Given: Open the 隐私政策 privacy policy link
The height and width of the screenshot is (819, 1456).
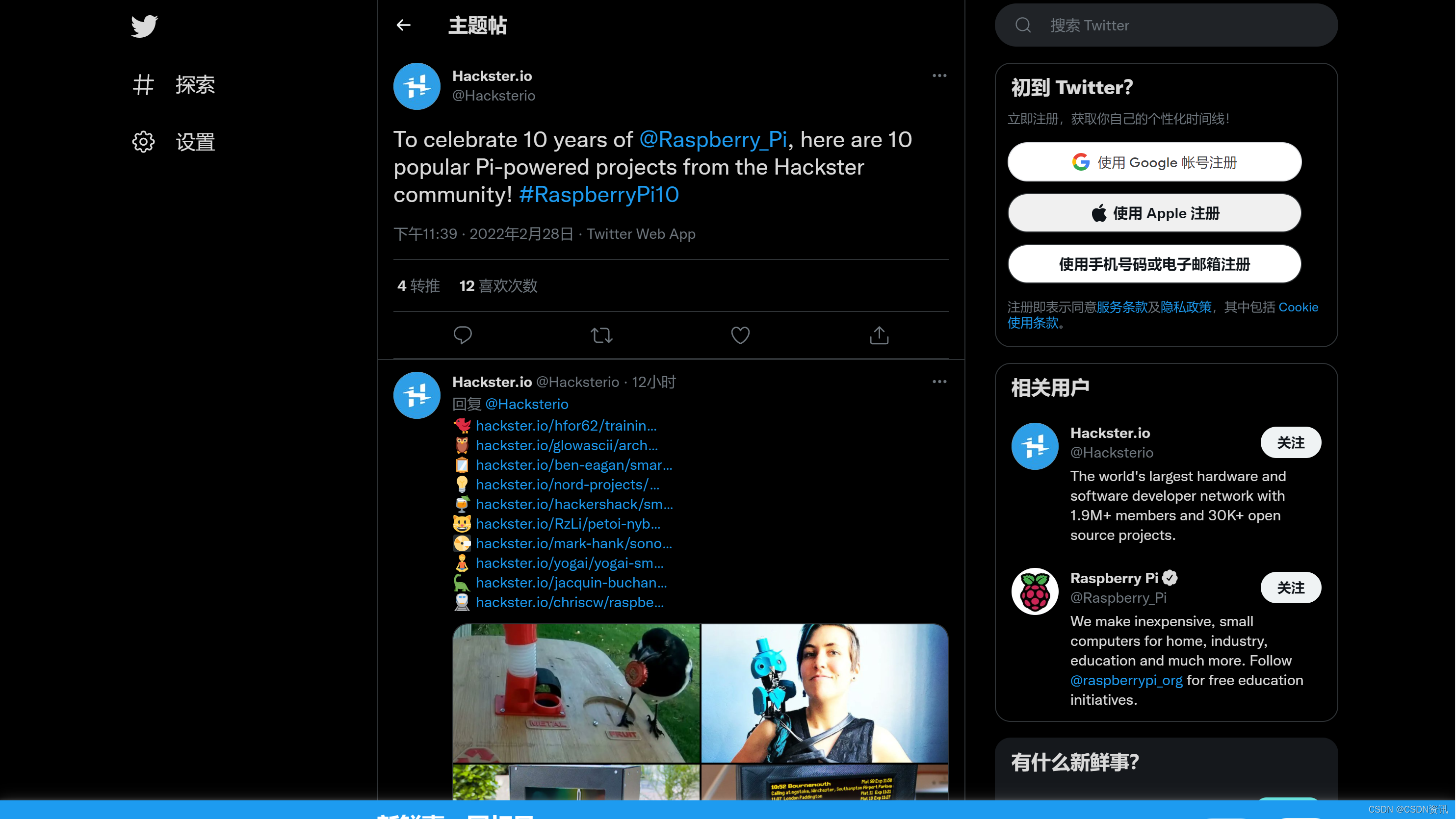Looking at the screenshot, I should 1186,307.
